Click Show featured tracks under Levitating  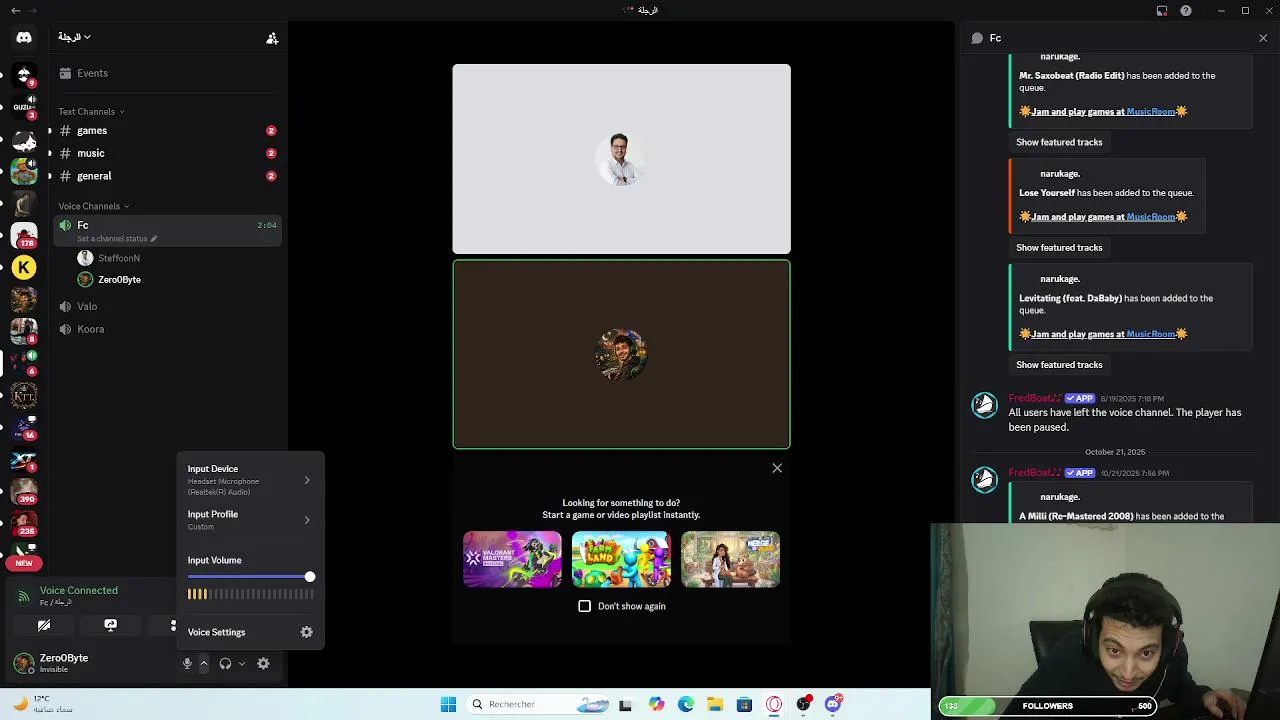1059,364
